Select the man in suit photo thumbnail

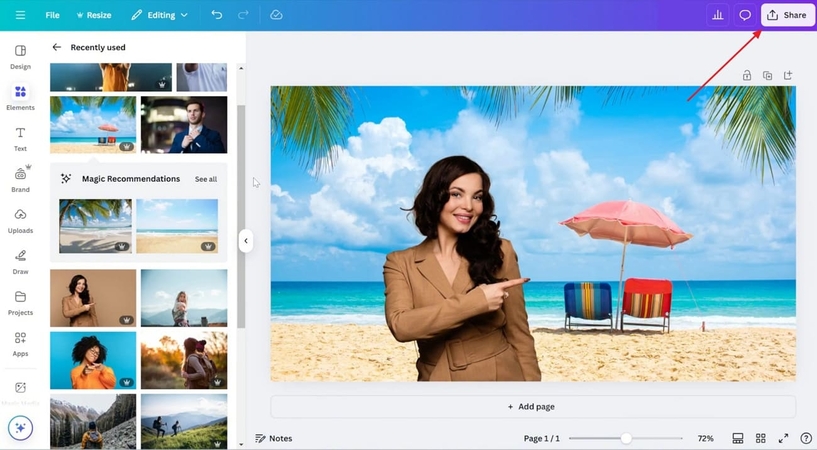184,124
